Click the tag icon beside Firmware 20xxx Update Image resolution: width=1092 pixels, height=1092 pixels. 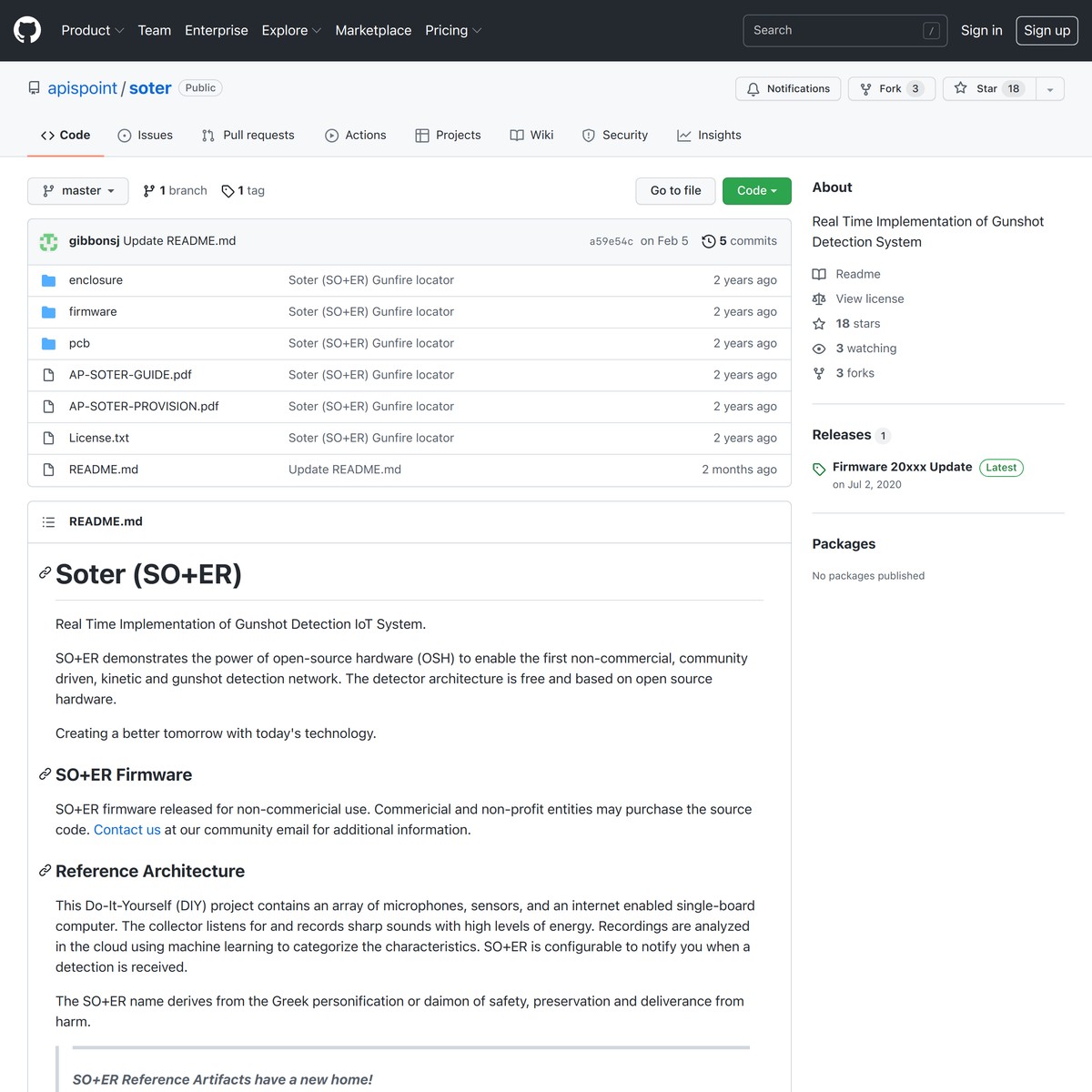tap(819, 468)
